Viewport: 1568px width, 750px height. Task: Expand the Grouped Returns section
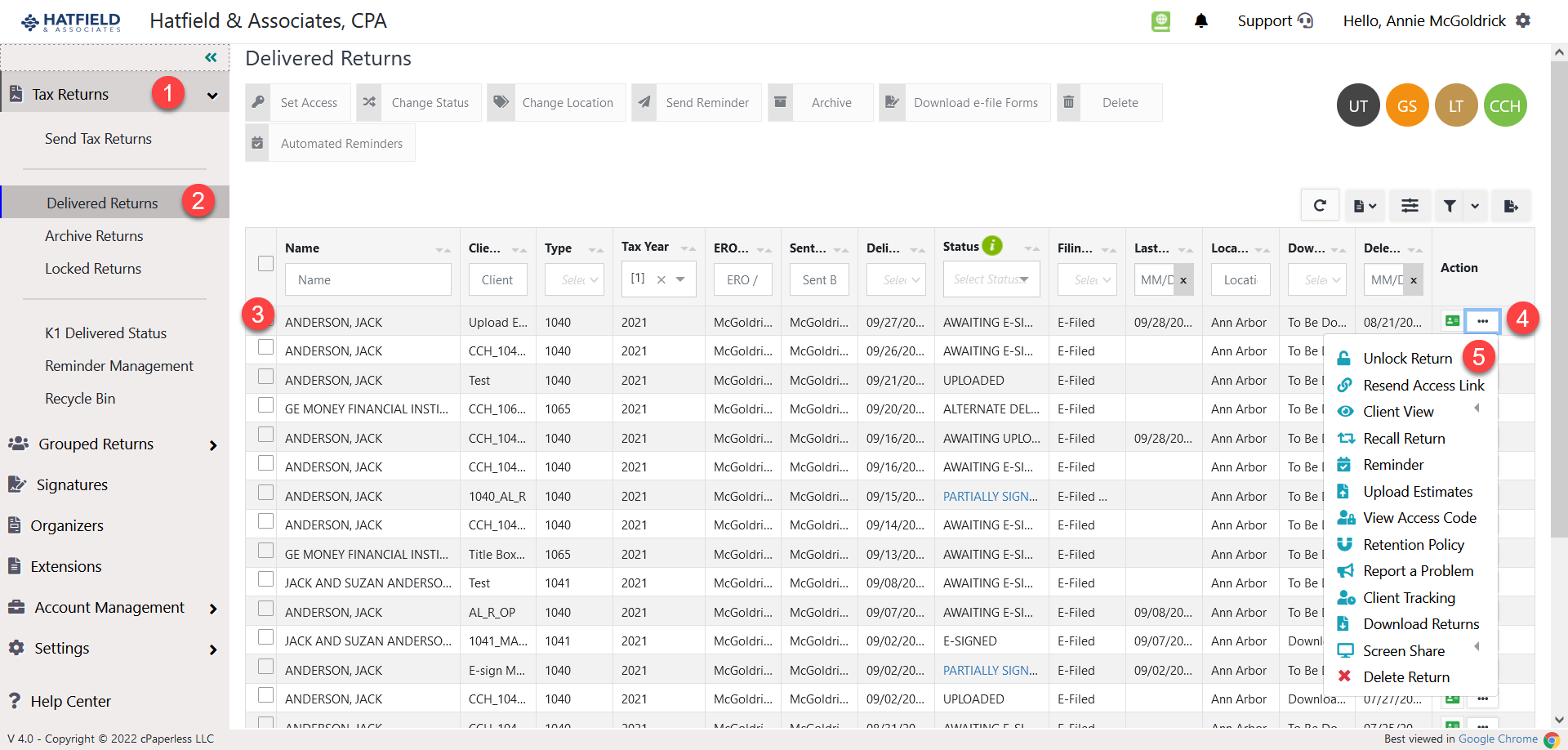[x=96, y=444]
